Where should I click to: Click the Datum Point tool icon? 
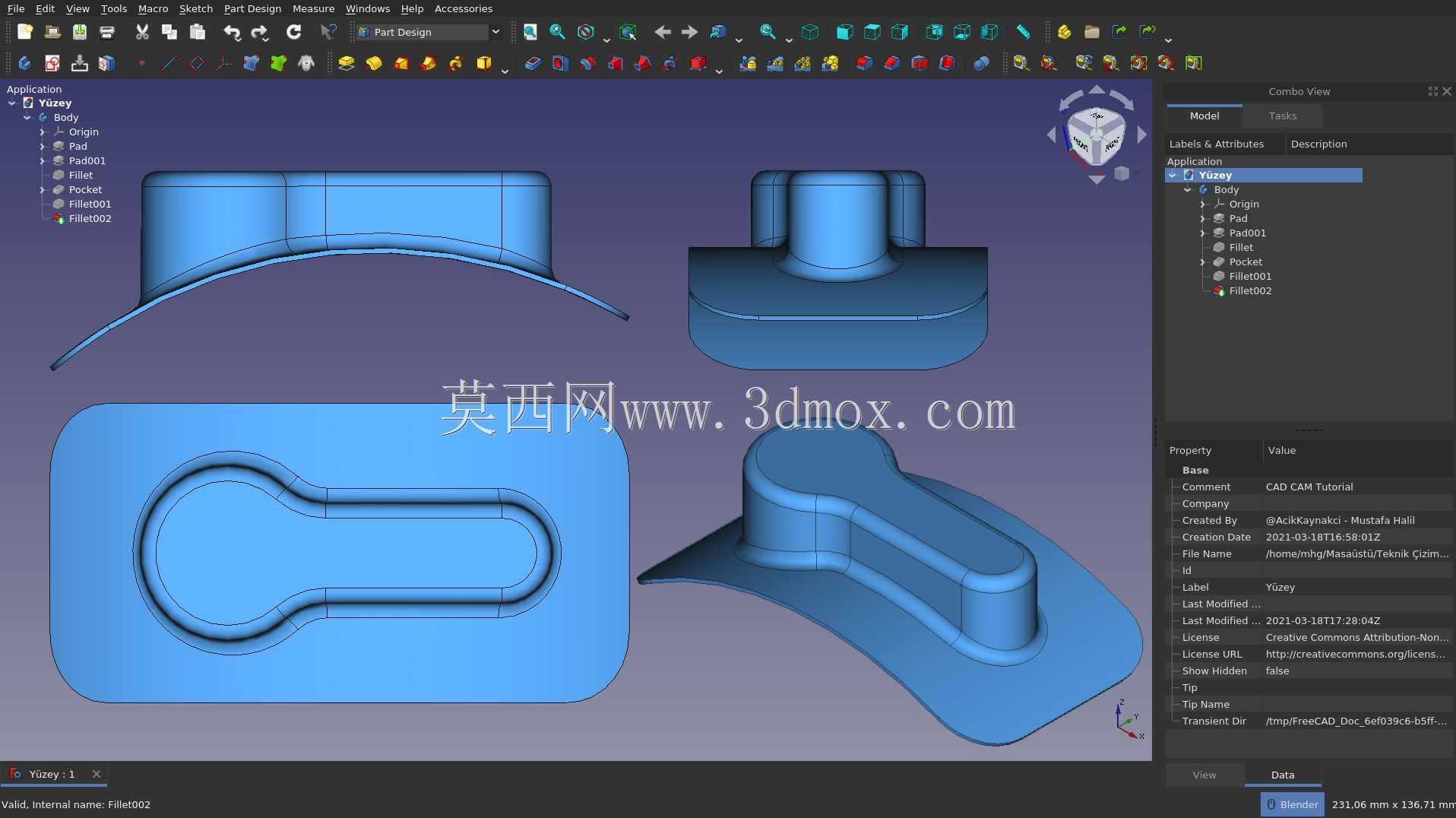pos(142,63)
